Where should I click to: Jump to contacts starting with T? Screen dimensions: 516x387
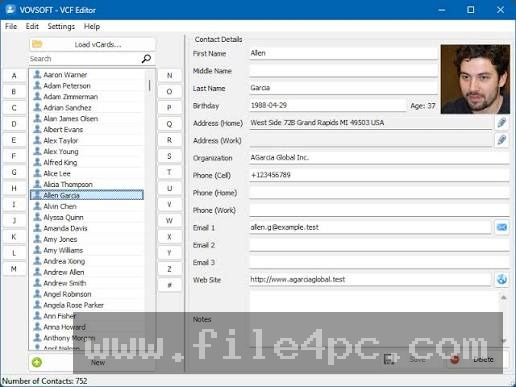[x=169, y=172]
